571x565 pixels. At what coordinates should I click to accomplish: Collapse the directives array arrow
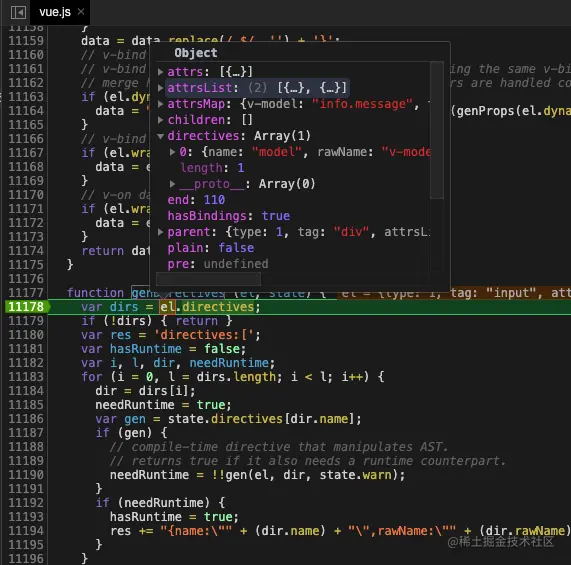click(160, 136)
